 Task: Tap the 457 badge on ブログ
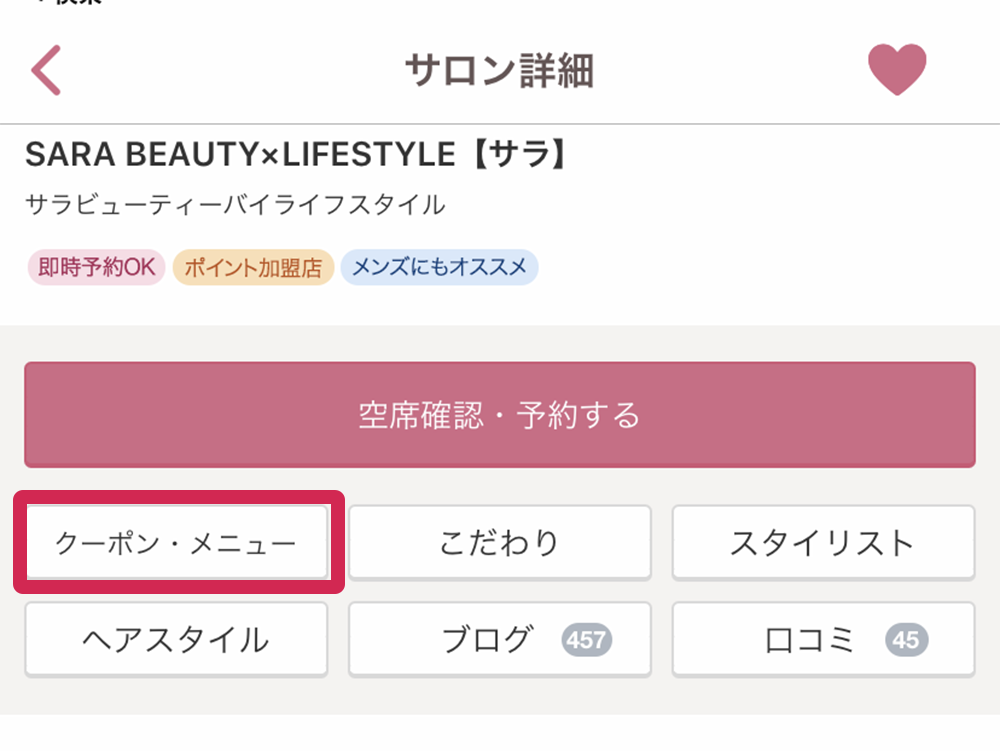pyautogui.click(x=586, y=639)
